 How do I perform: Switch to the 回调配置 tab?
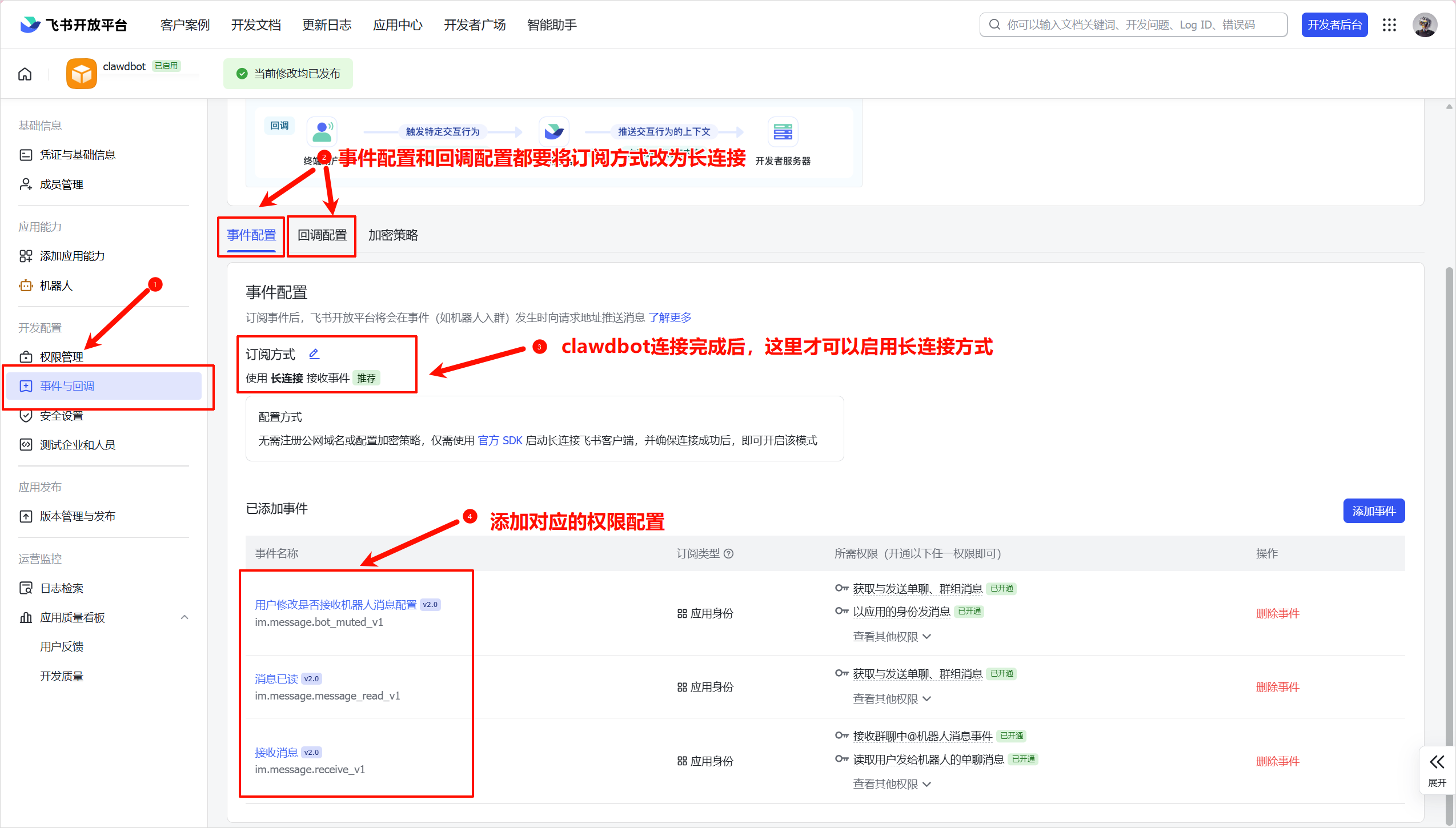pos(321,235)
